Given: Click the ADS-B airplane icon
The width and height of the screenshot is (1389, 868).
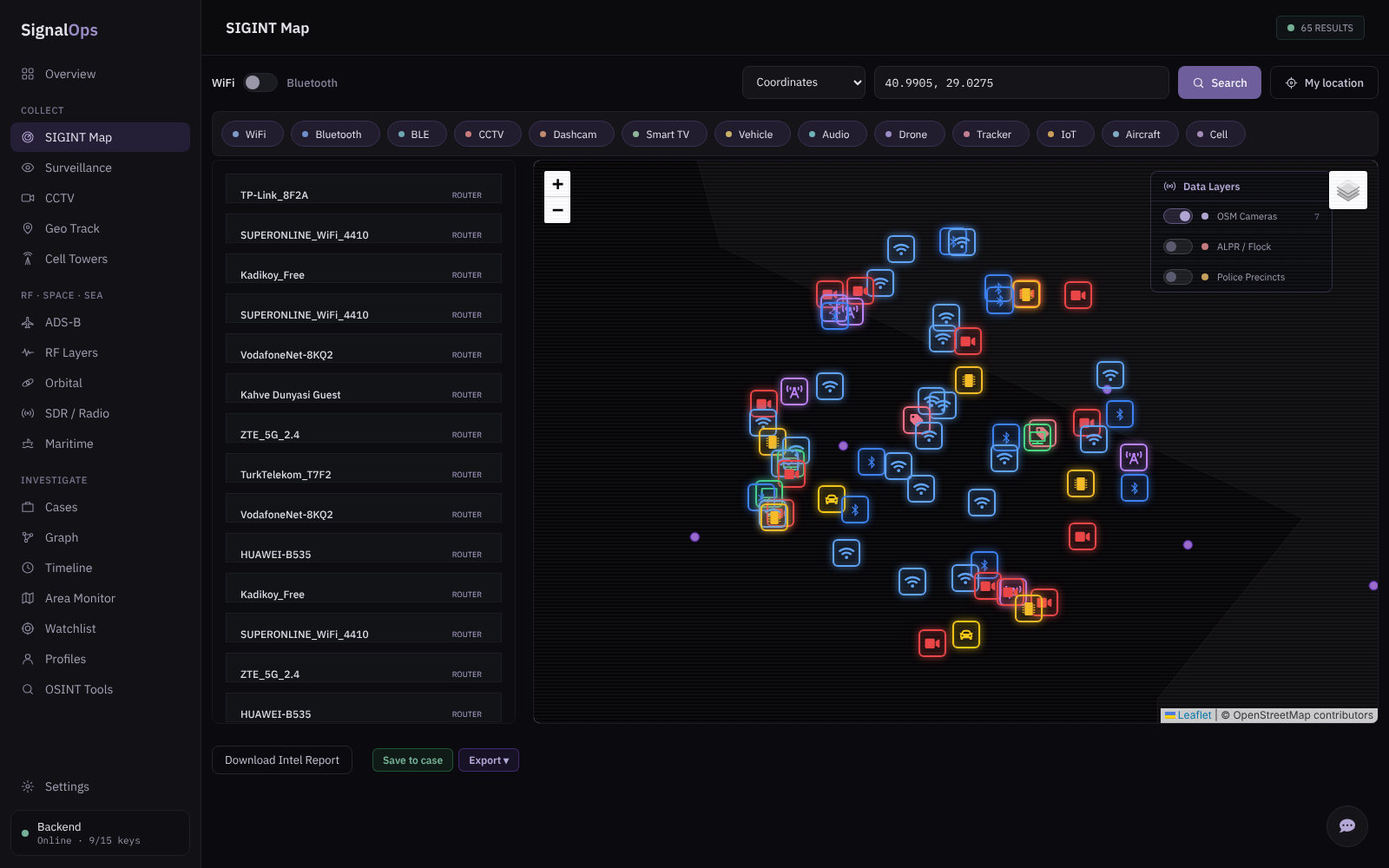Looking at the screenshot, I should click(28, 322).
